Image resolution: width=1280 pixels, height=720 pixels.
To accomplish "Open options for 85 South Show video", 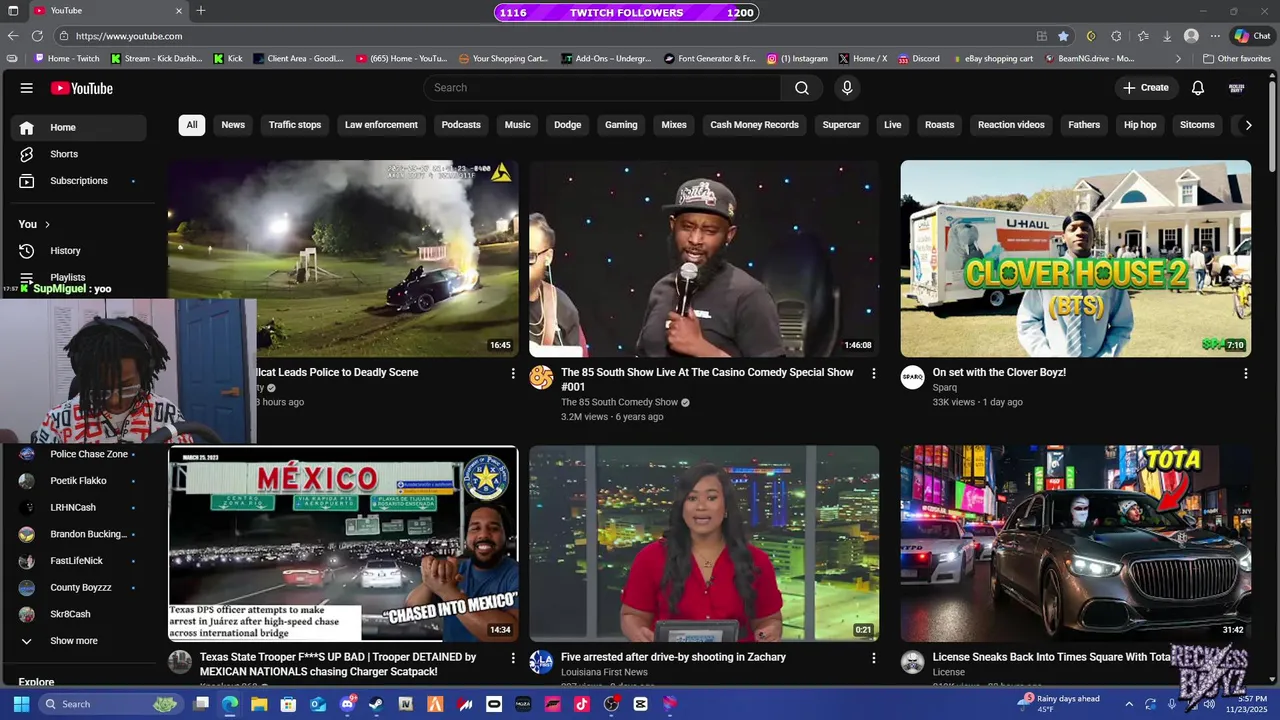I will pos(873,373).
